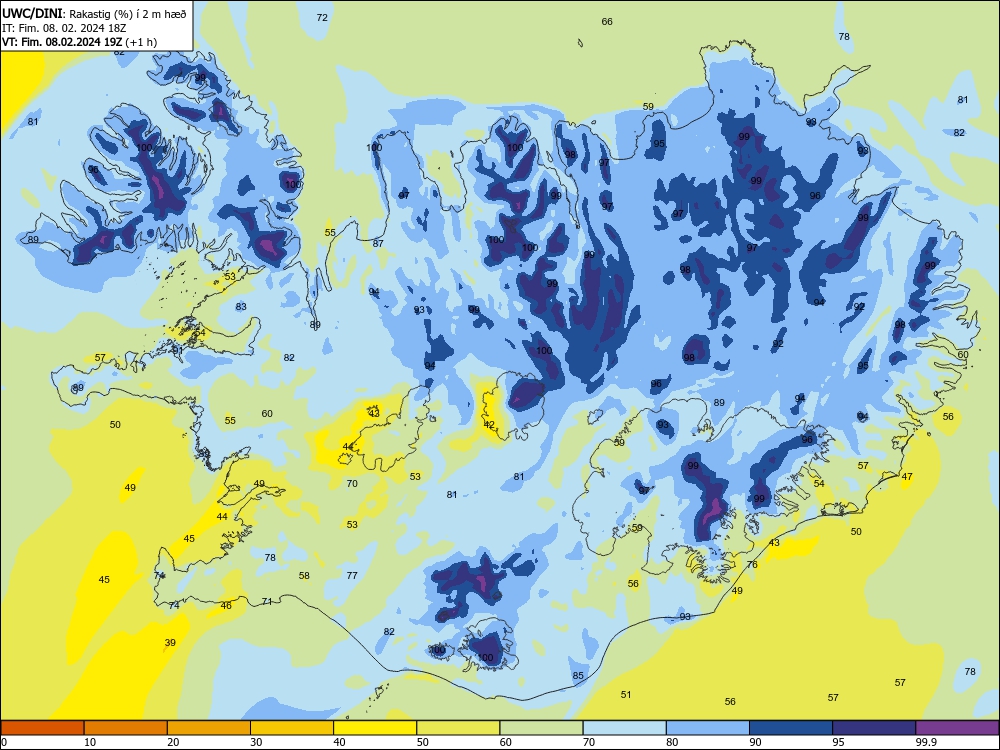Click the humidity value '76' on the map
Image resolution: width=1000 pixels, height=750 pixels.
pyautogui.click(x=753, y=564)
